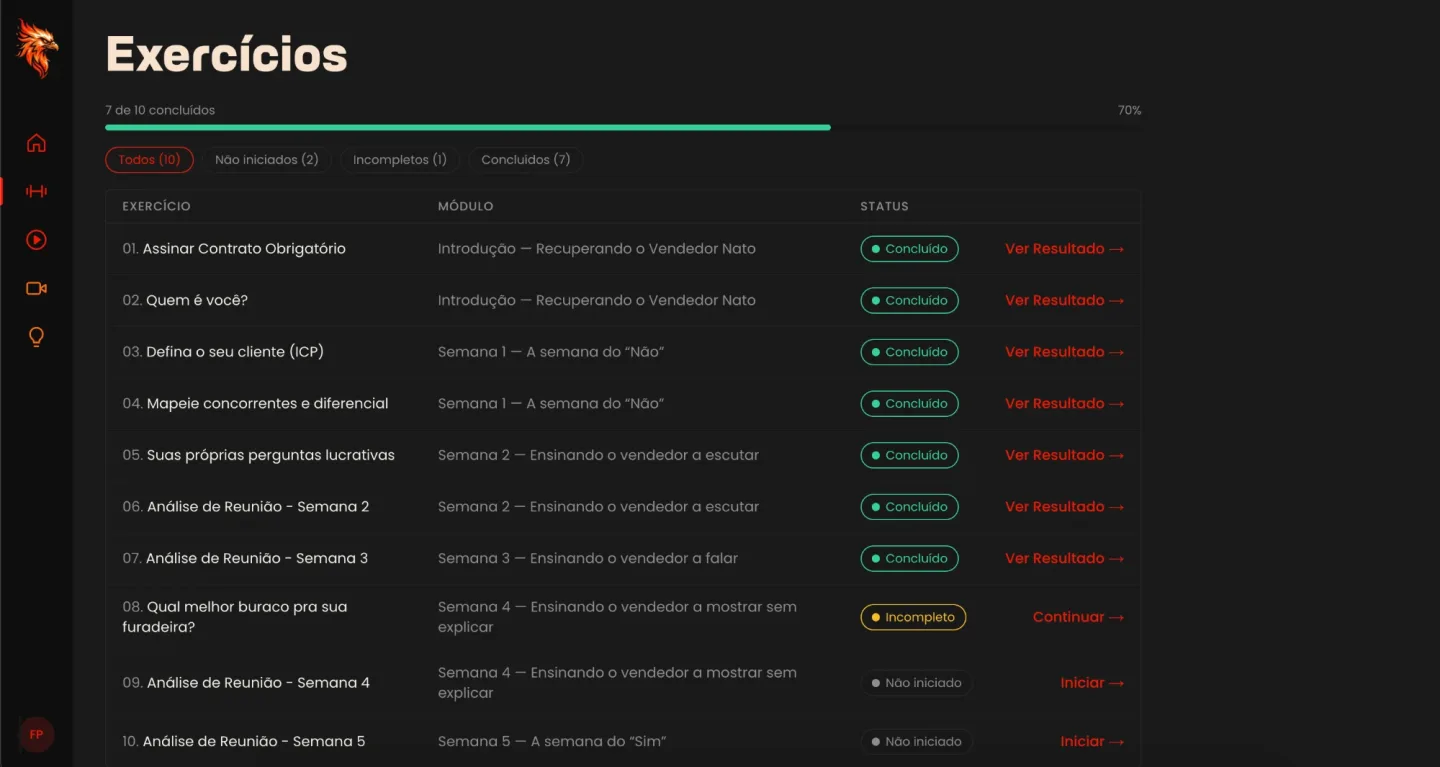Viewport: 1440px width, 767px height.
Task: Open exercise 04. Mapeie concorrentes e diferencial
Action: pyautogui.click(x=255, y=404)
